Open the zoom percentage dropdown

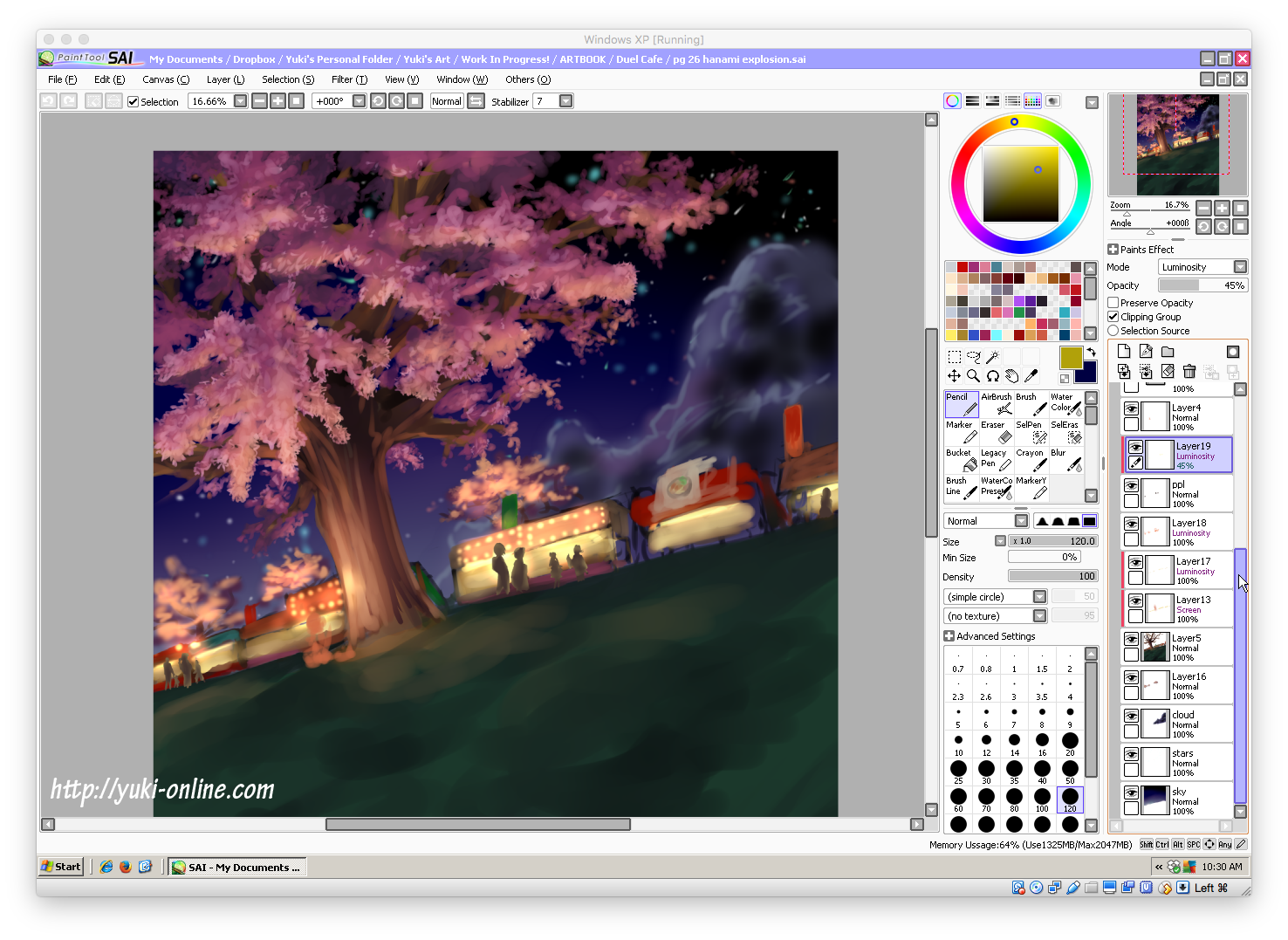(241, 101)
